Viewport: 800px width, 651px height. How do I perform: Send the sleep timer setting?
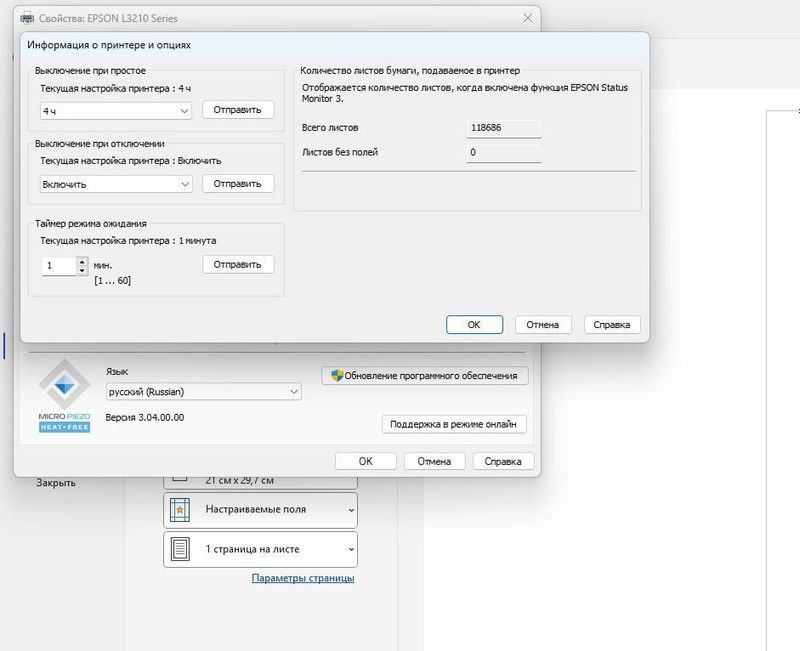tap(238, 264)
